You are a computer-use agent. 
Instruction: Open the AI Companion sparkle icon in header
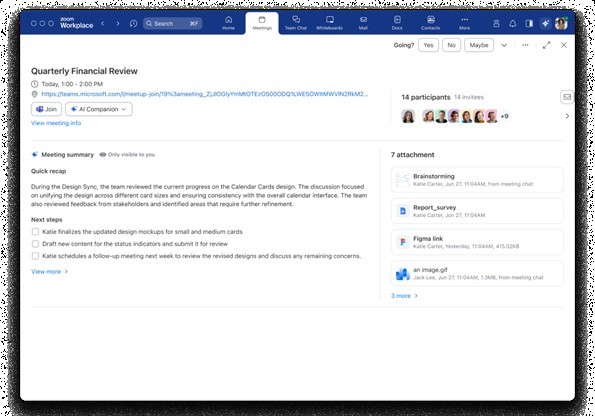(545, 24)
